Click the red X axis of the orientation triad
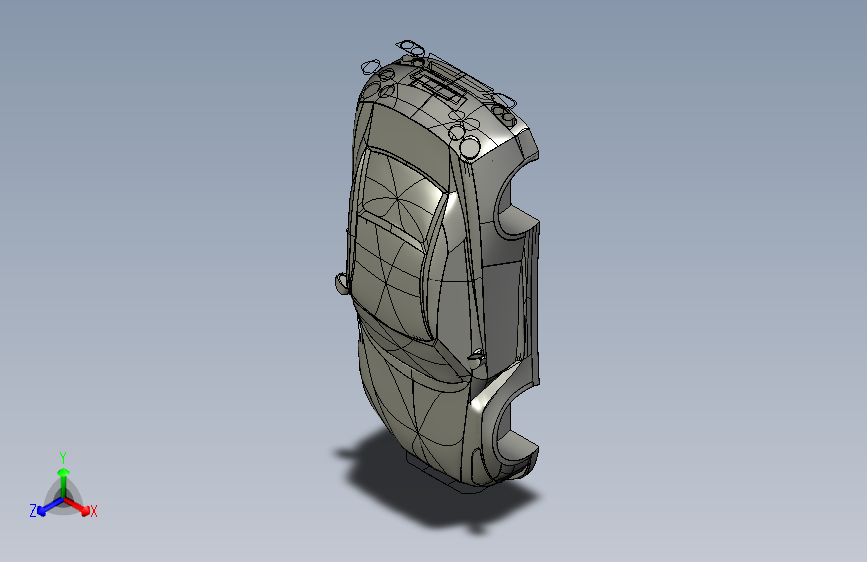 pyautogui.click(x=77, y=506)
